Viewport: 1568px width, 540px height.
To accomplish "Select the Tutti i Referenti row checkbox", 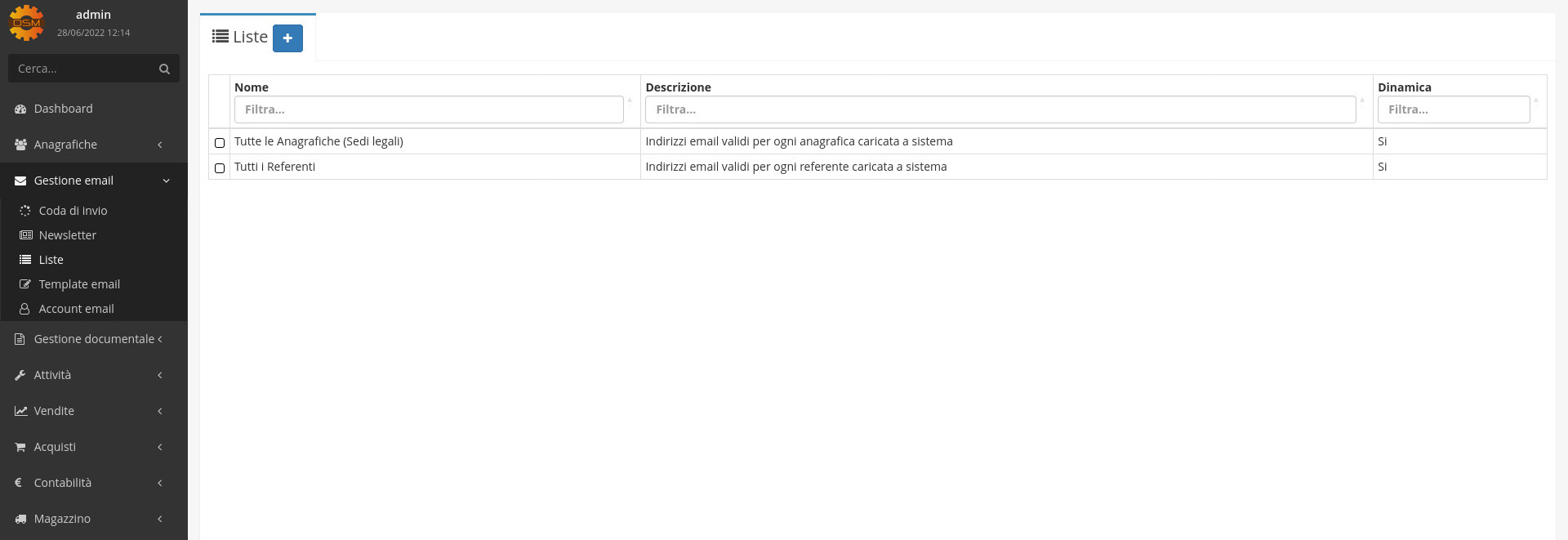I will (220, 168).
